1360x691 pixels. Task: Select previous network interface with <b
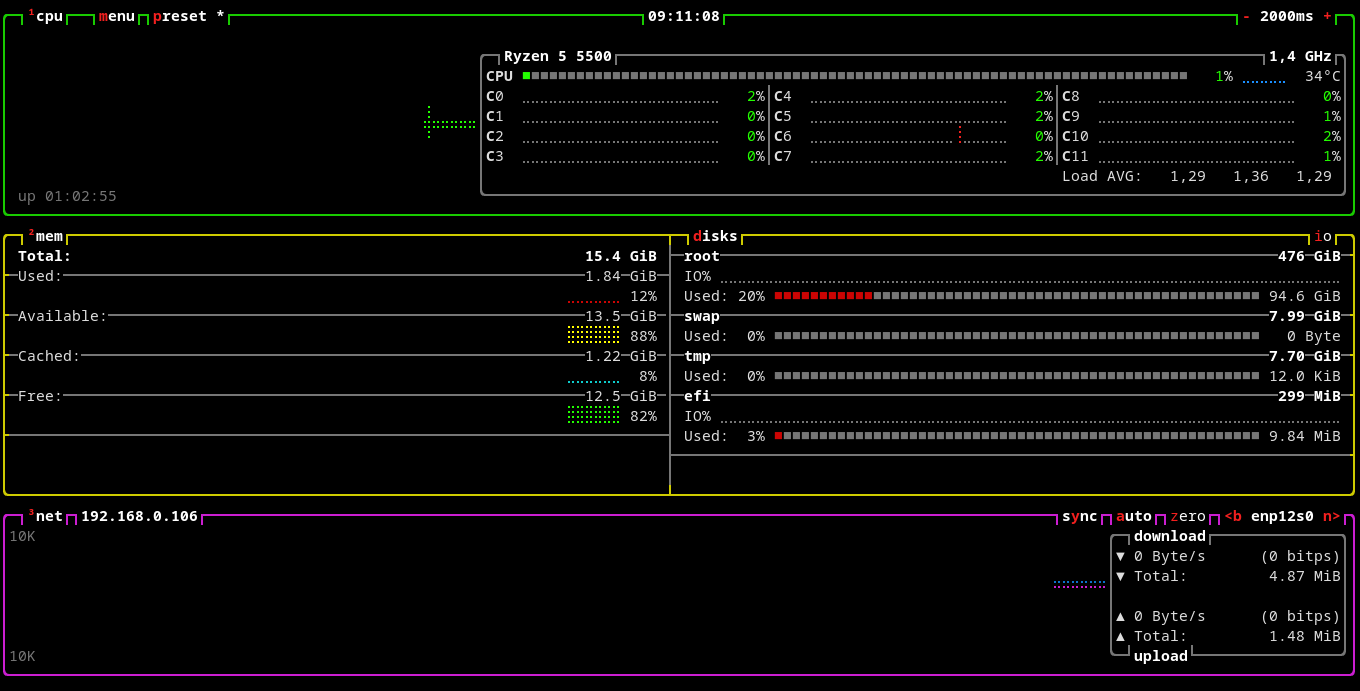click(x=1233, y=516)
